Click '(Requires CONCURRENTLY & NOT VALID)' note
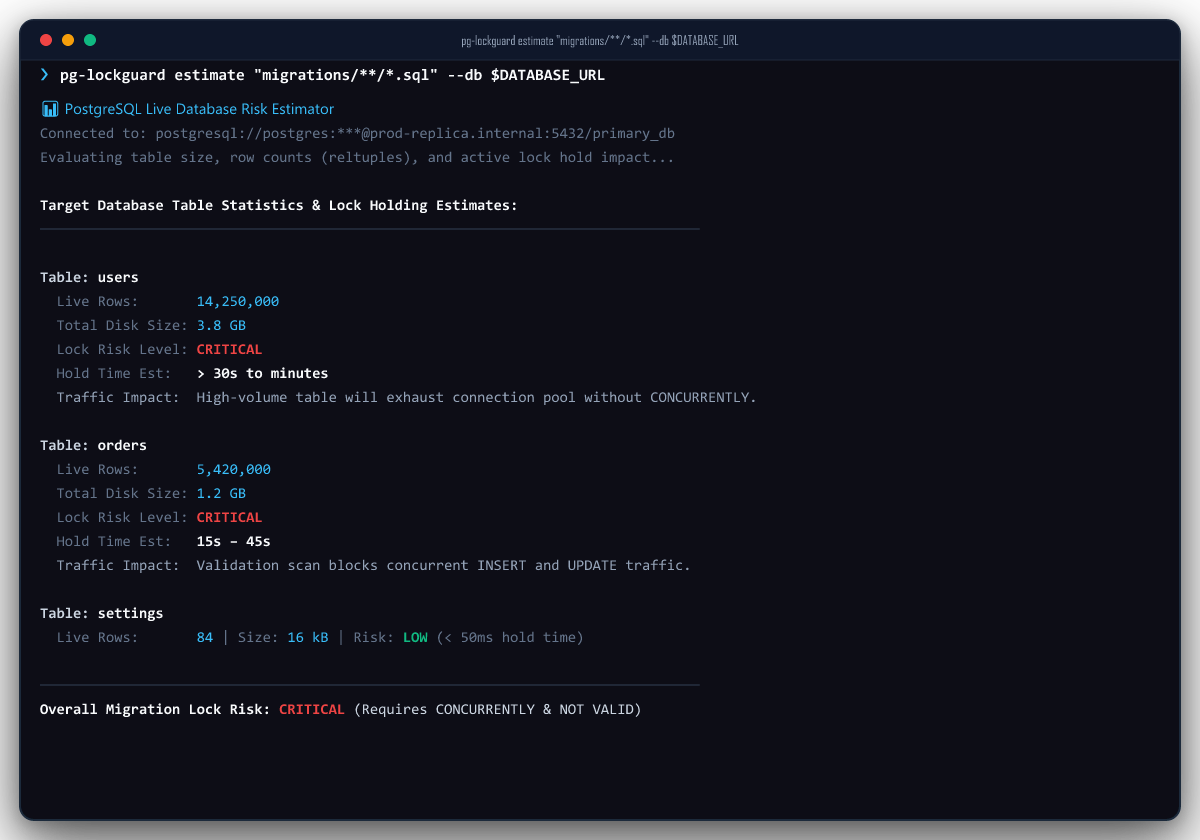 (497, 709)
